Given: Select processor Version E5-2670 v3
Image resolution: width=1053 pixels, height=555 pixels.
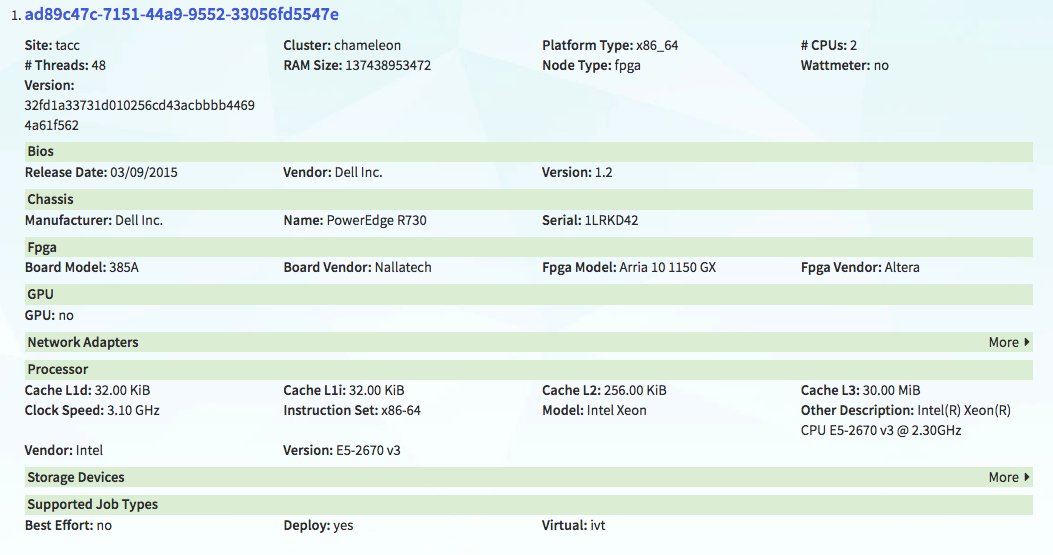Looking at the screenshot, I should 368,450.
